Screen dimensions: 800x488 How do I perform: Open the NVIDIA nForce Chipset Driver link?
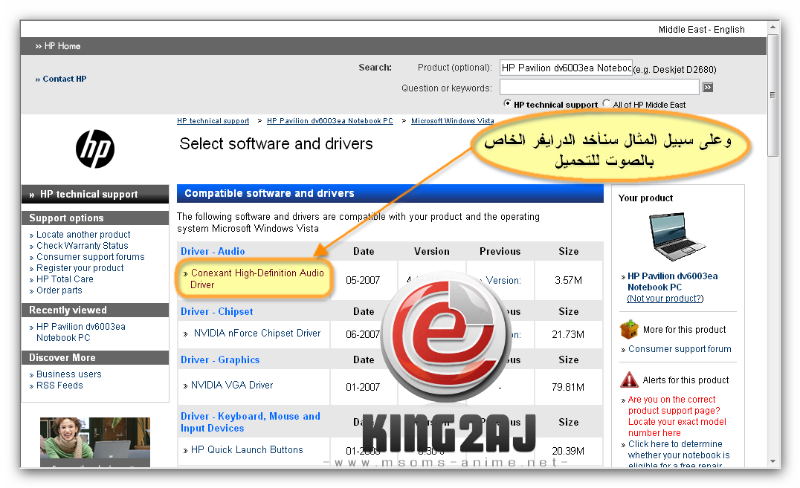[257, 333]
